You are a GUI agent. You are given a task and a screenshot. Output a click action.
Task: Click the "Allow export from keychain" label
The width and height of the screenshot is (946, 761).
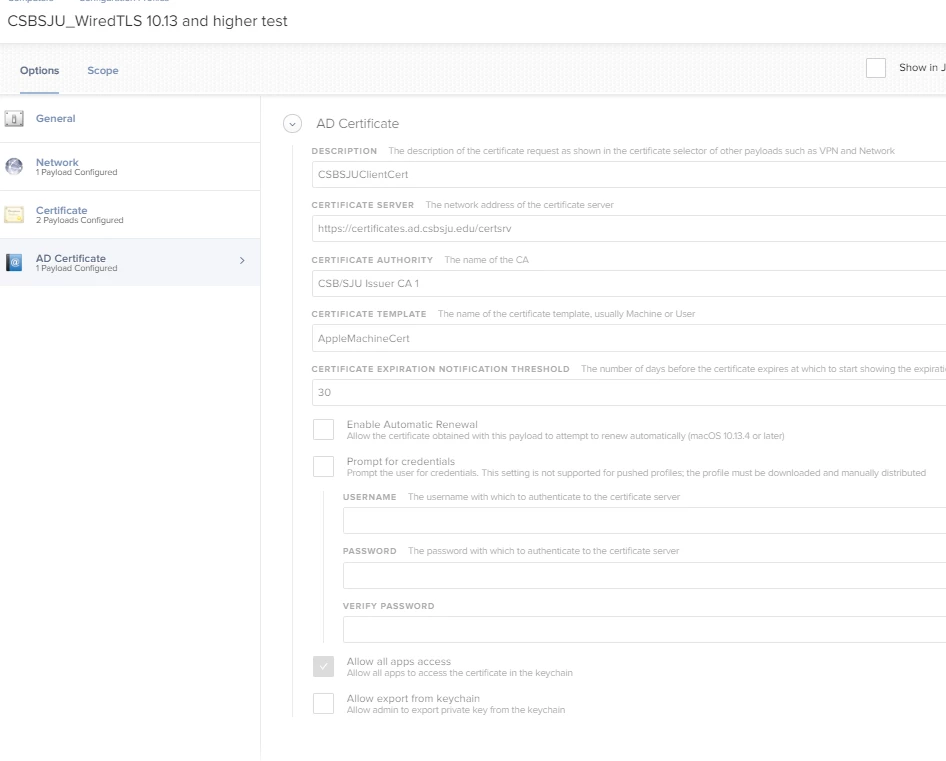[x=413, y=698]
